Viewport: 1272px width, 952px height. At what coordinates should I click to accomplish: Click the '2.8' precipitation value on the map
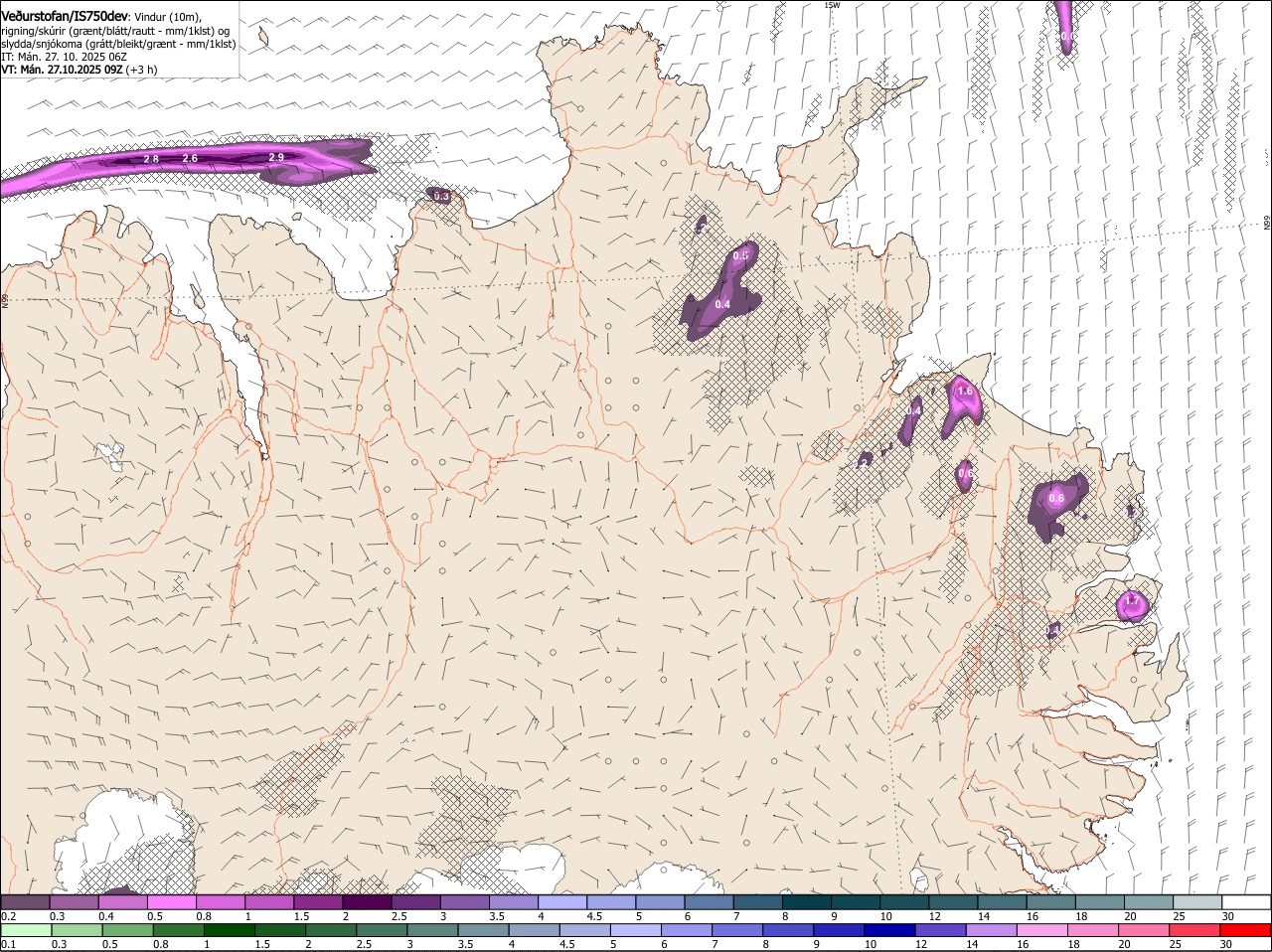pyautogui.click(x=151, y=159)
